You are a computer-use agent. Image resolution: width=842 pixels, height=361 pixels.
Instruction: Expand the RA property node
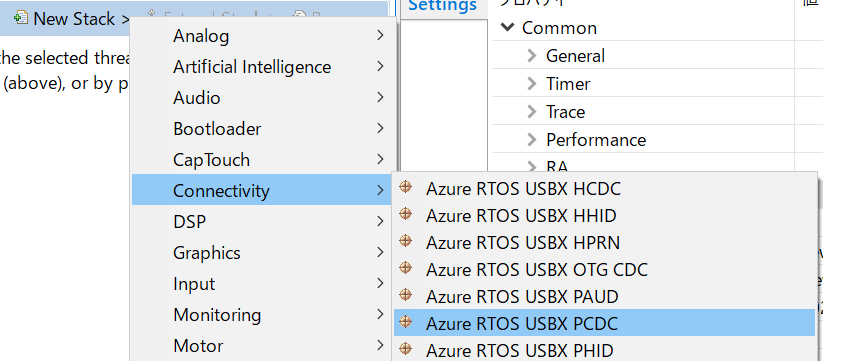coord(532,166)
